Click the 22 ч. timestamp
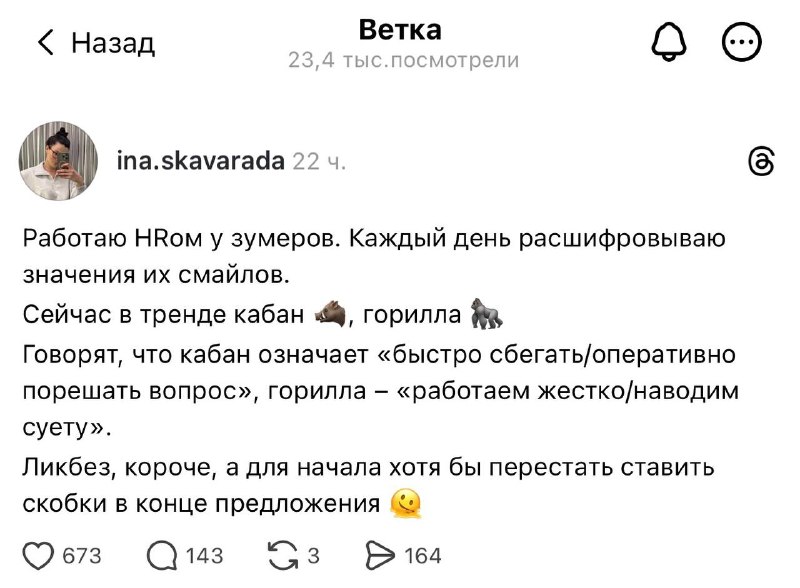The height and width of the screenshot is (588, 800). tap(319, 162)
